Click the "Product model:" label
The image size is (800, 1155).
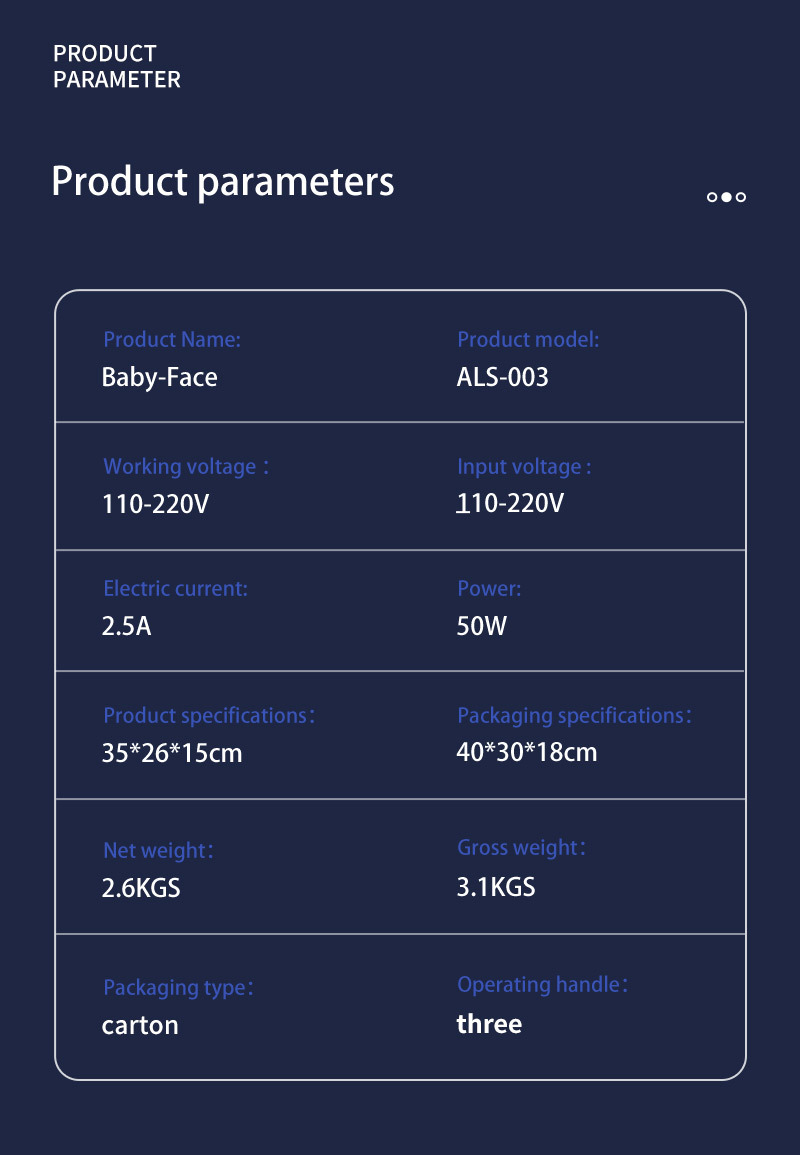coord(528,340)
